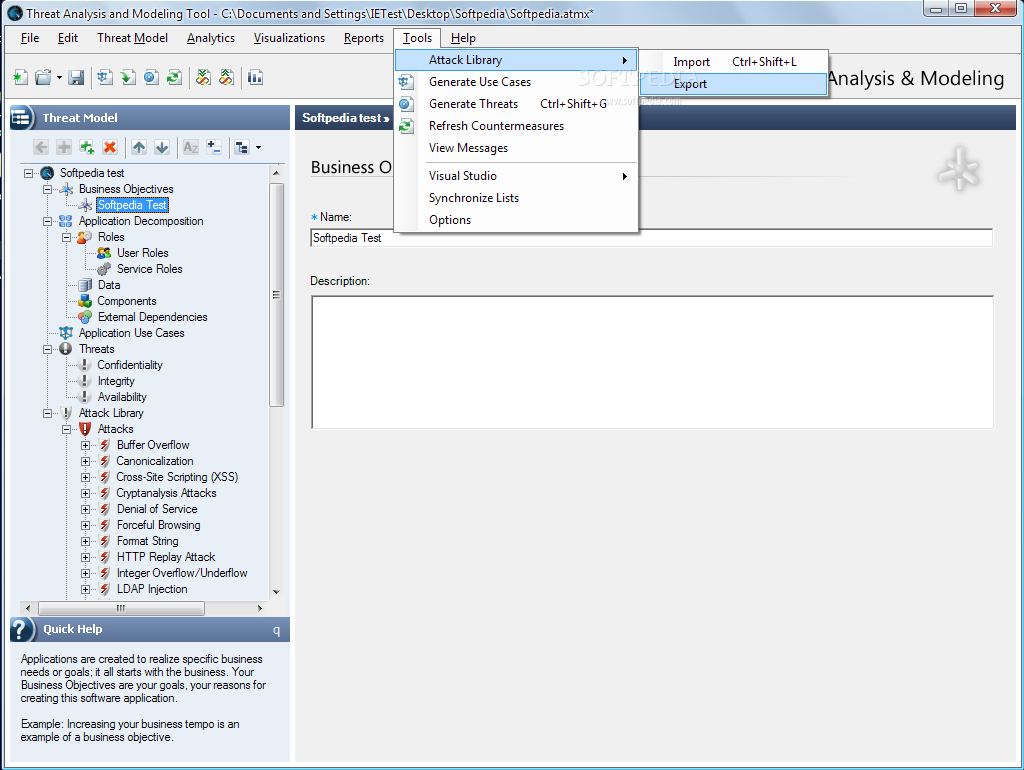The height and width of the screenshot is (770, 1024).
Task: Click the Generate Threats toolbar icon
Action: click(x=151, y=78)
